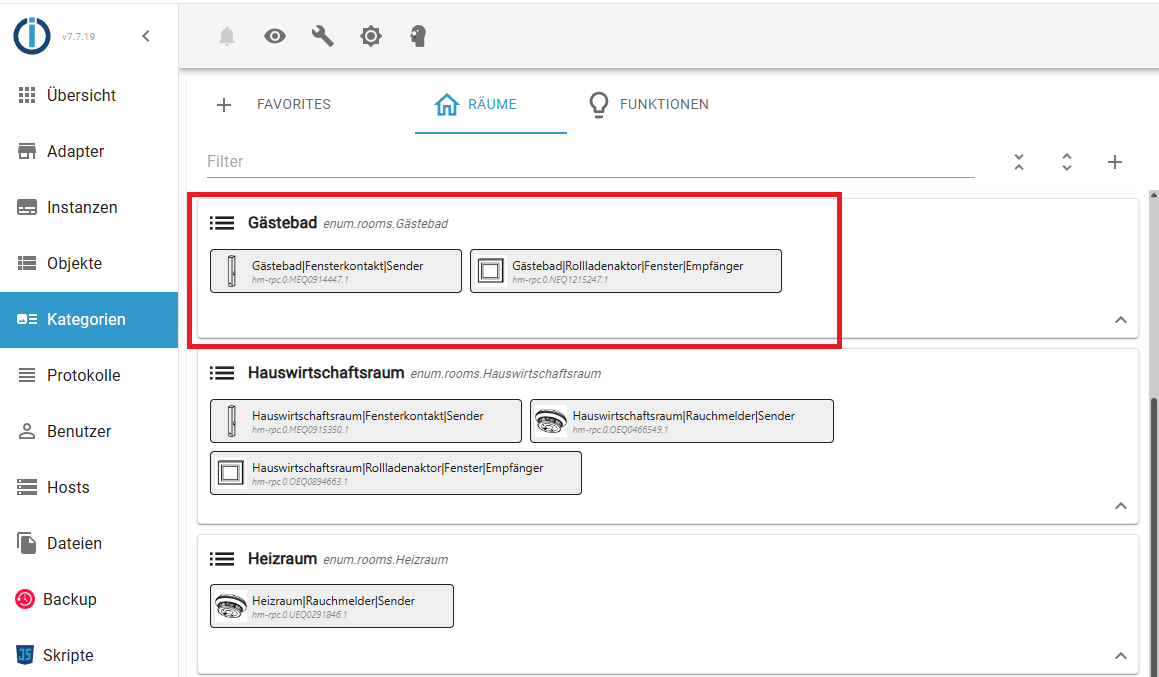Click the version label v7.7.19
1159x677 pixels.
click(x=78, y=36)
